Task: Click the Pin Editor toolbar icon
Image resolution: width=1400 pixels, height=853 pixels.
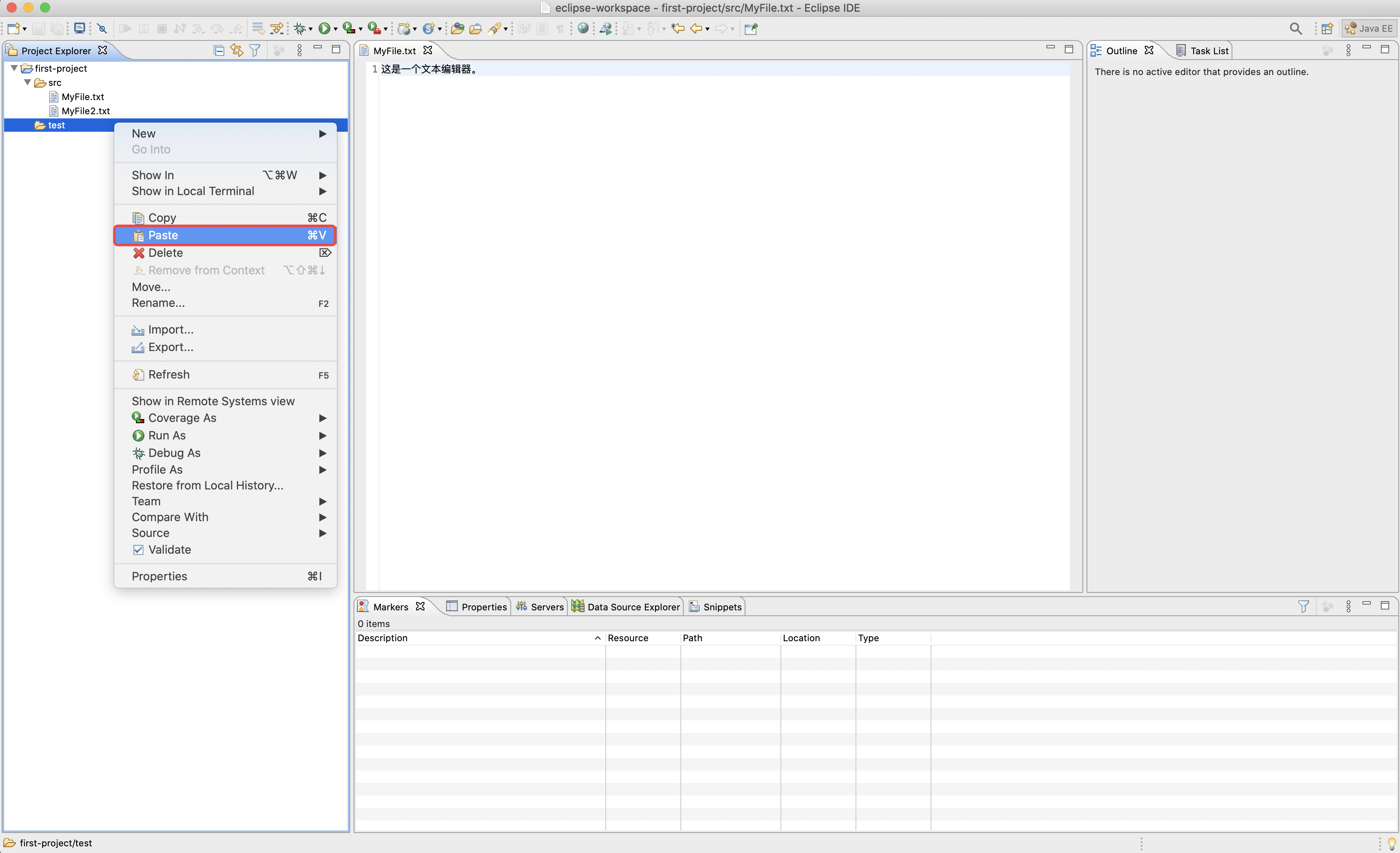Action: click(751, 28)
